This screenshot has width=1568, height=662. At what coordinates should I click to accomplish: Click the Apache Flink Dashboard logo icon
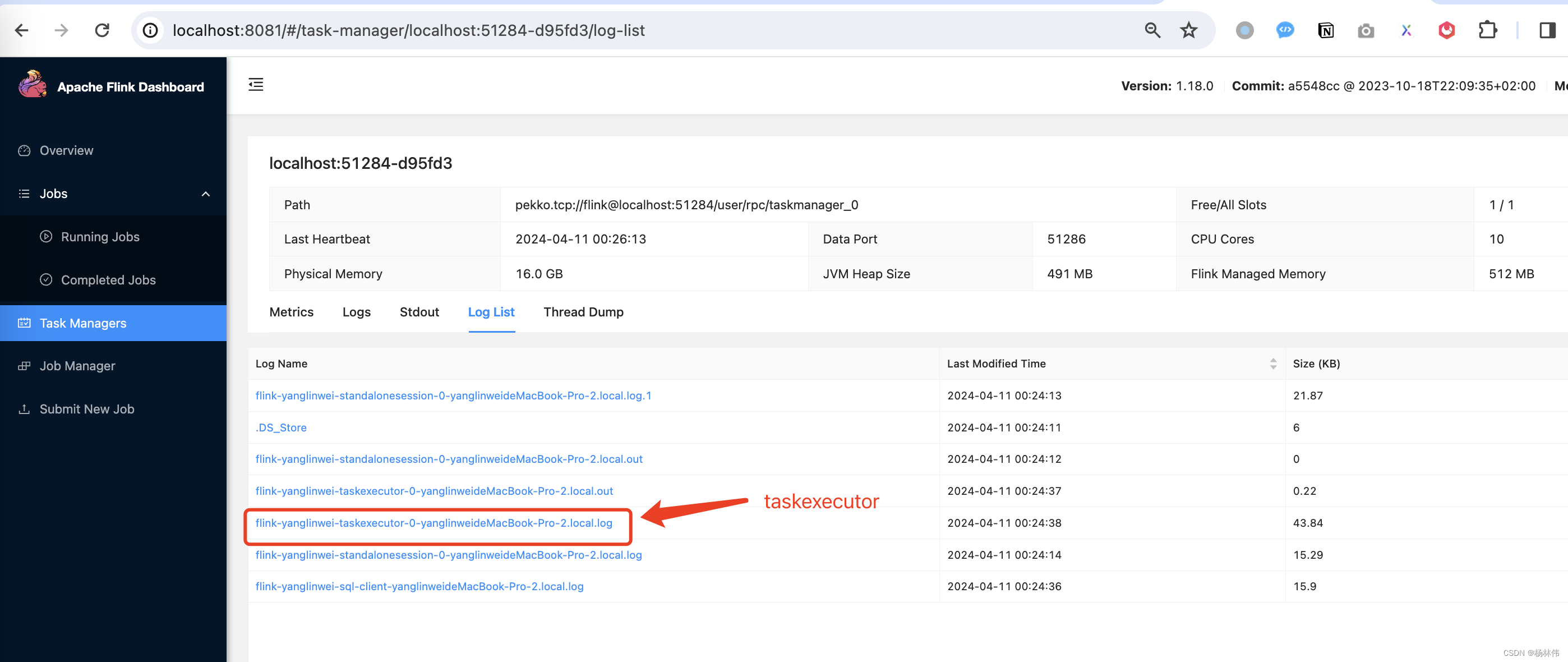point(32,86)
